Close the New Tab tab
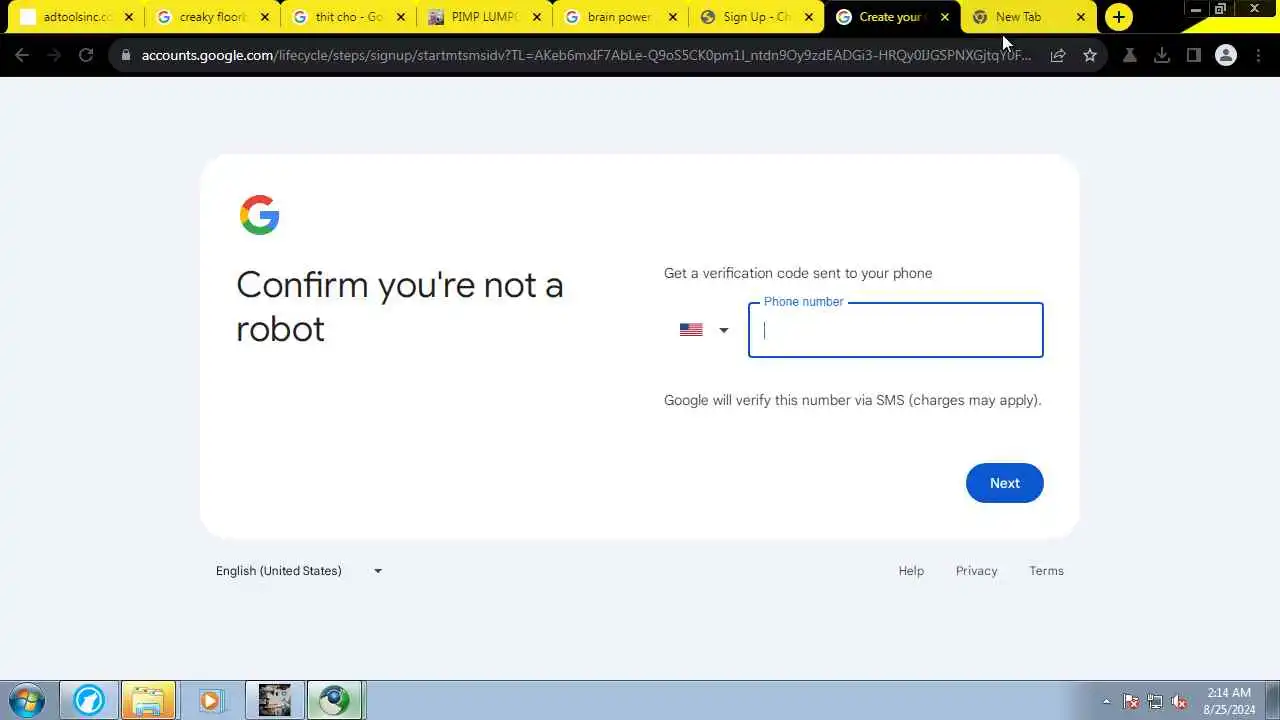This screenshot has width=1280, height=720. (x=1080, y=17)
